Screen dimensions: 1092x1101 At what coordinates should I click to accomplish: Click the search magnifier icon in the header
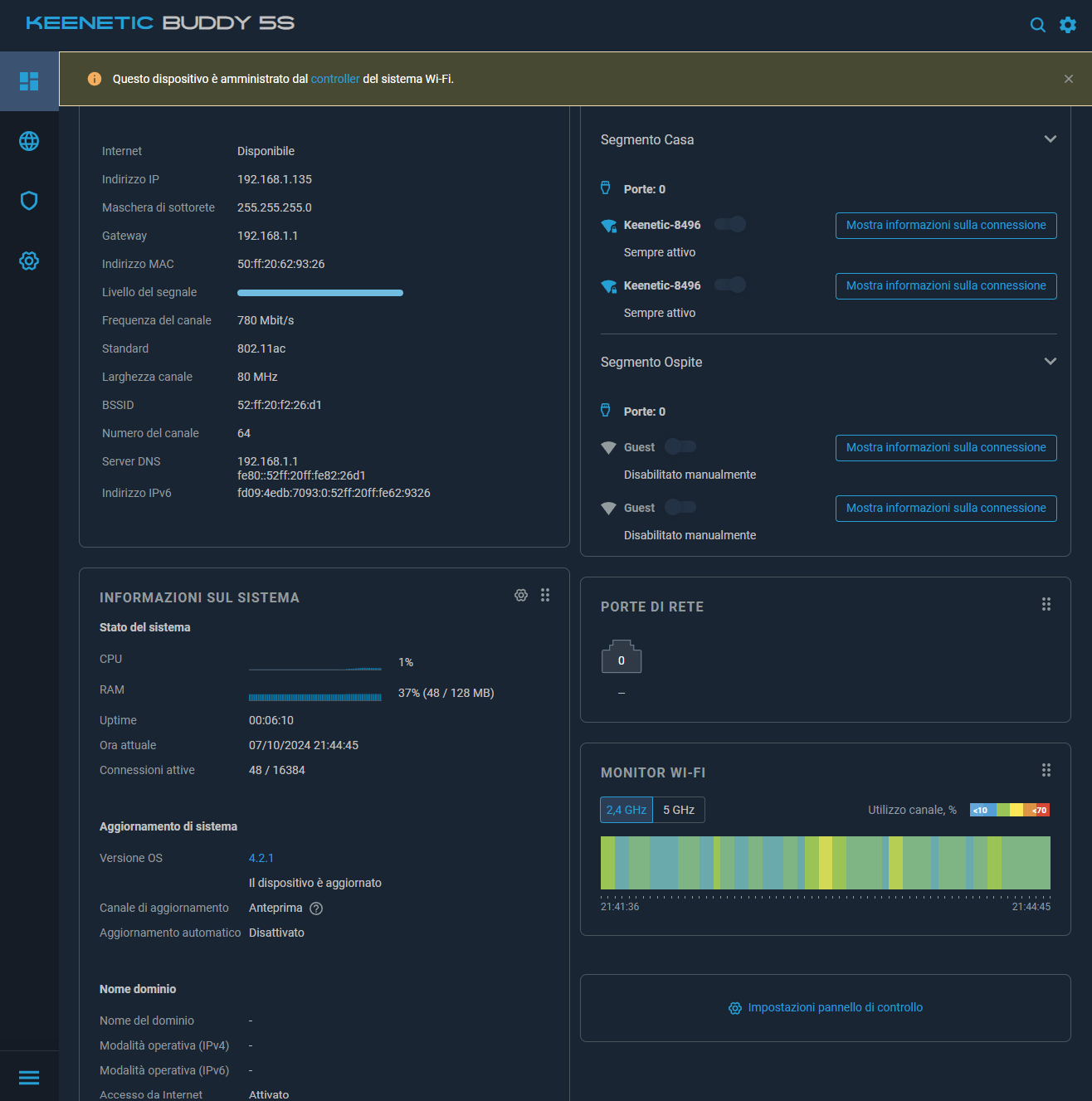click(x=1037, y=25)
